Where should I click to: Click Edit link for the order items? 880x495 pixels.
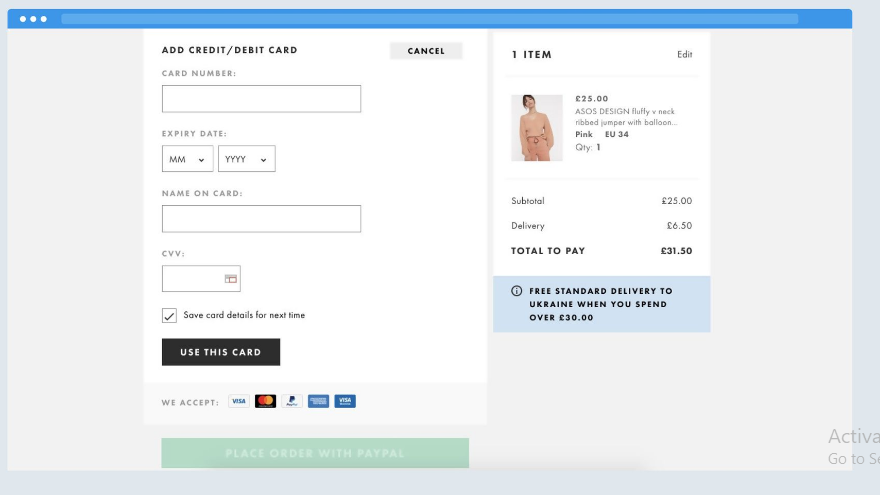pyautogui.click(x=684, y=55)
